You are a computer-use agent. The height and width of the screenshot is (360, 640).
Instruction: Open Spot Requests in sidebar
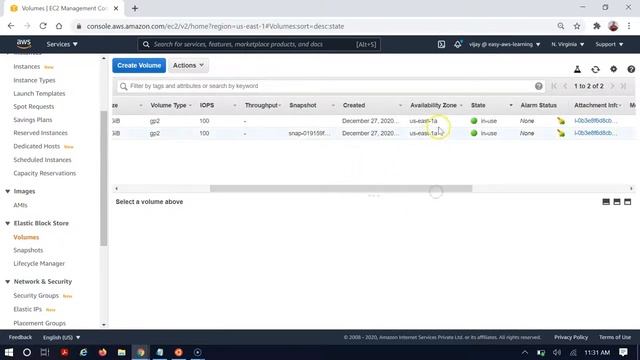(33, 107)
